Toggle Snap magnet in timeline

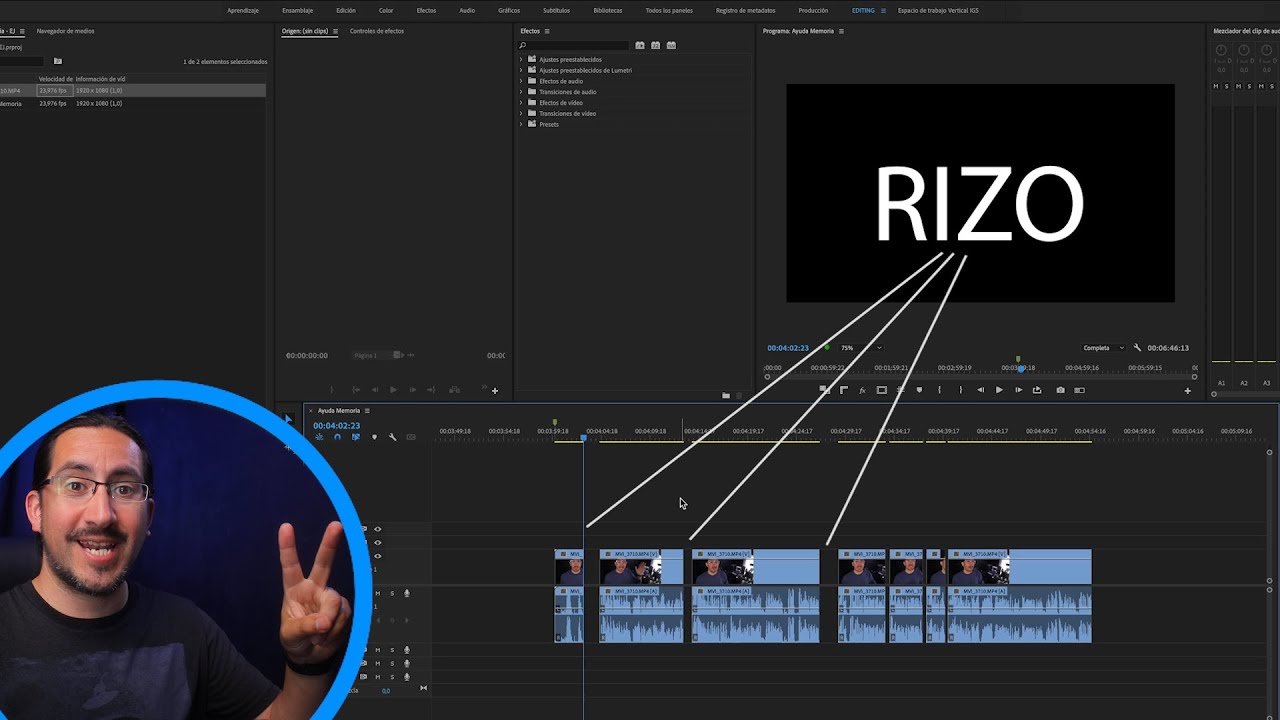[x=337, y=437]
